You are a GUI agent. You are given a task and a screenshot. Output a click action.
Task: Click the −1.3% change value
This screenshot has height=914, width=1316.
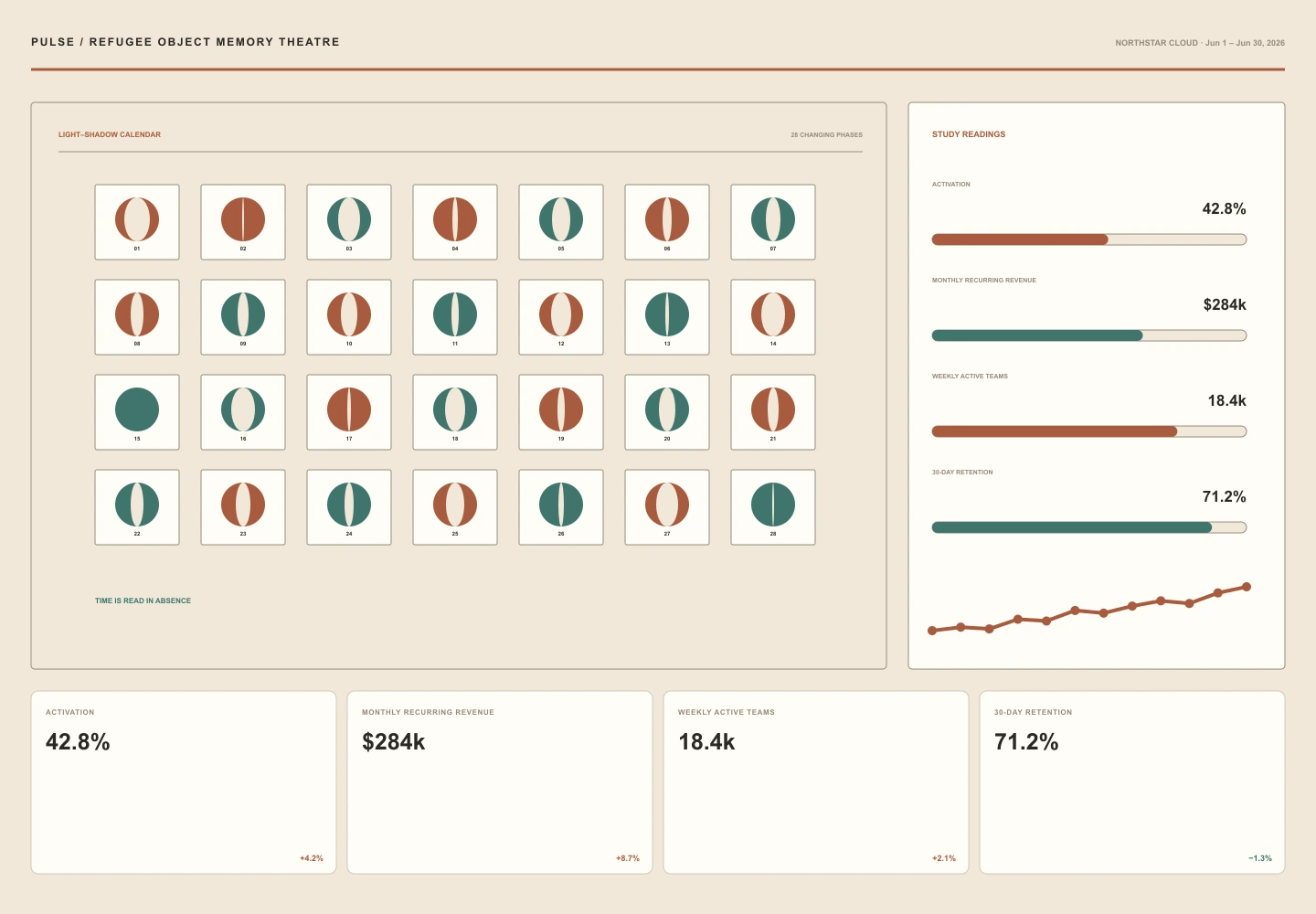1260,858
